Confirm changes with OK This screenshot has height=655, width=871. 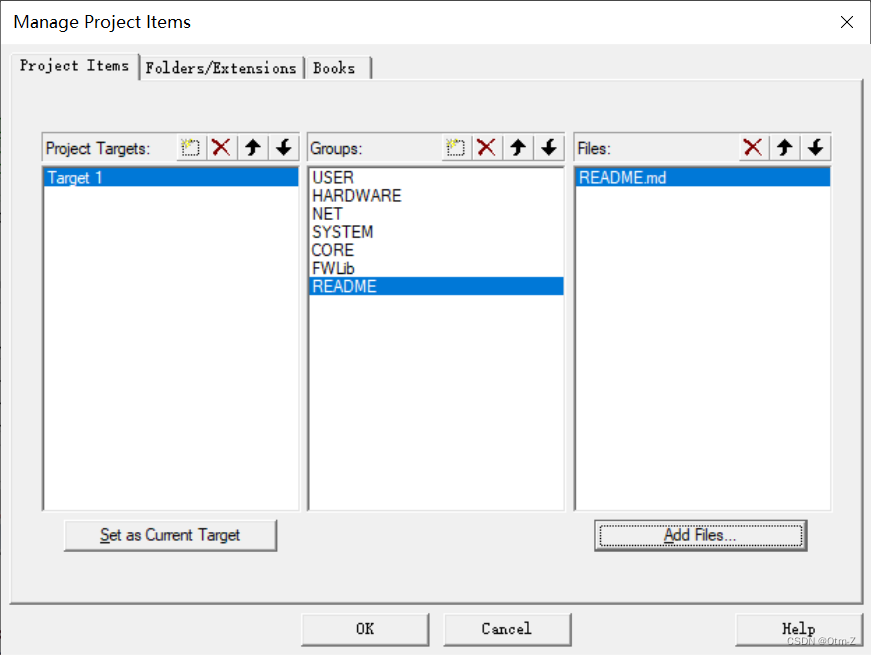coord(364,629)
